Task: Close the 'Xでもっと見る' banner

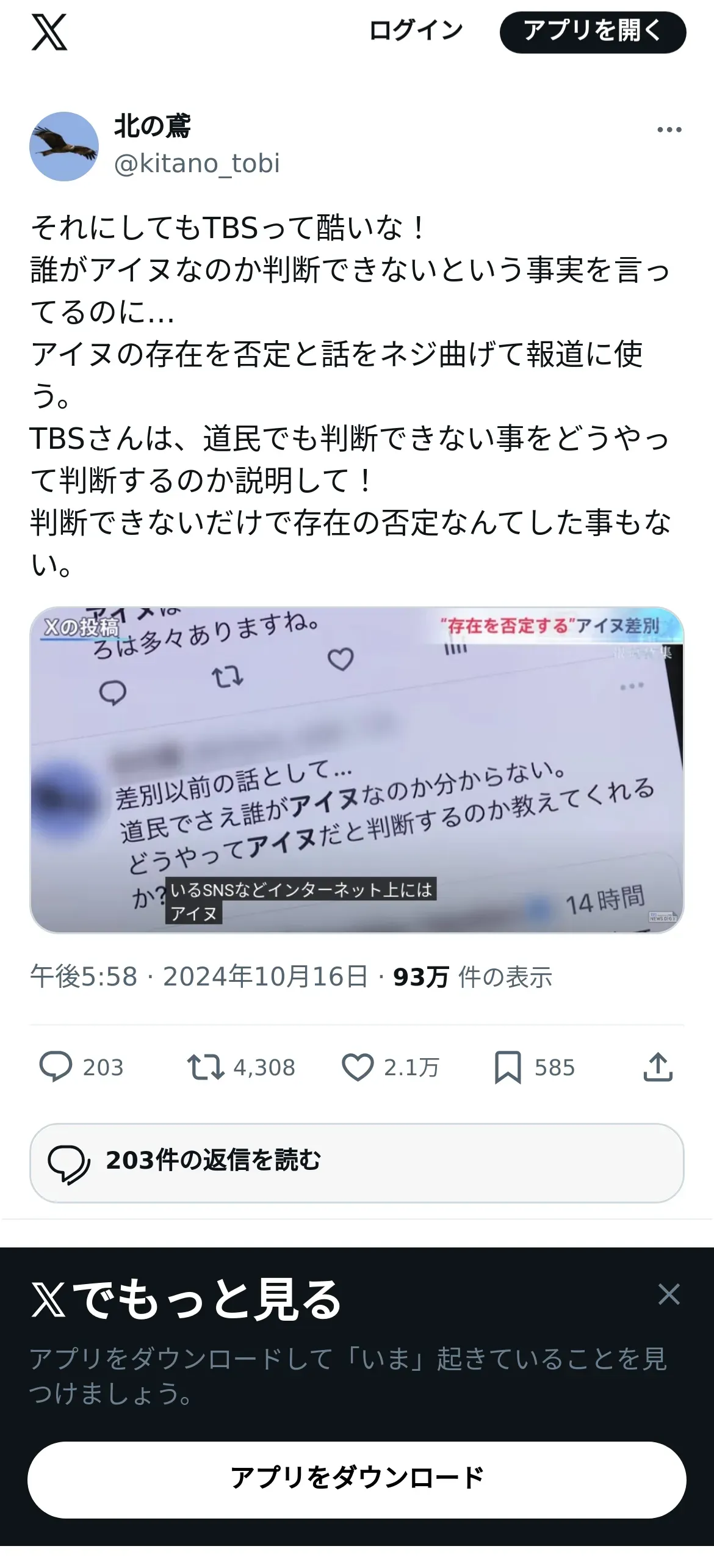Action: [x=669, y=1294]
